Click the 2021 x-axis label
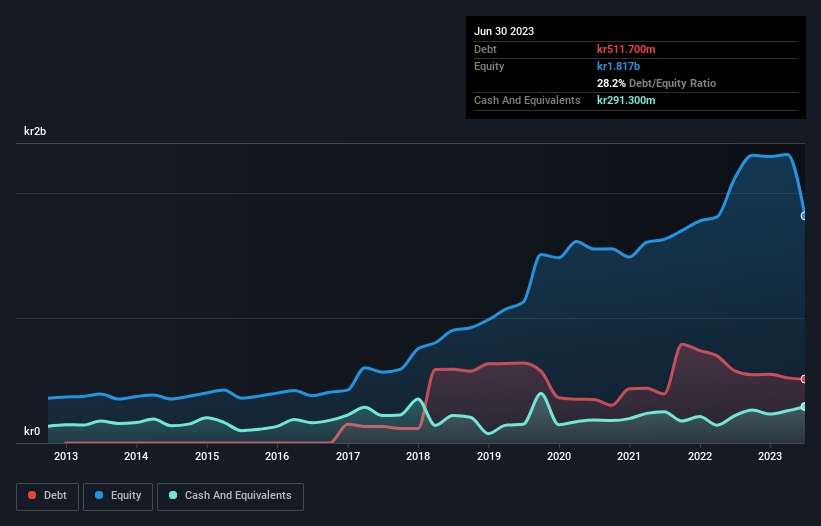821x526 pixels. [x=629, y=456]
